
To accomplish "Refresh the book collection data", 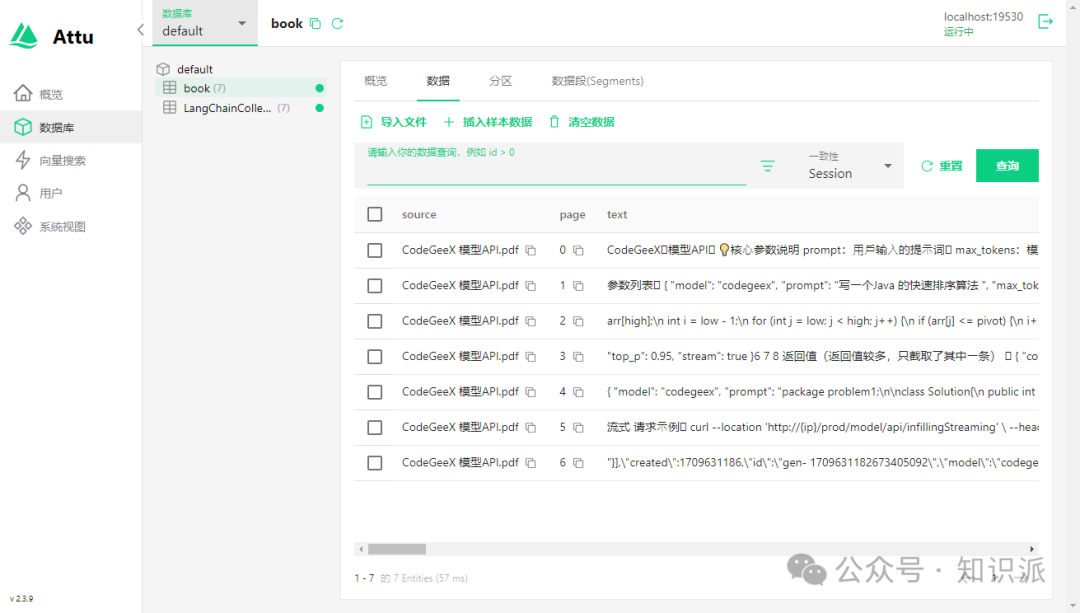I will point(339,22).
